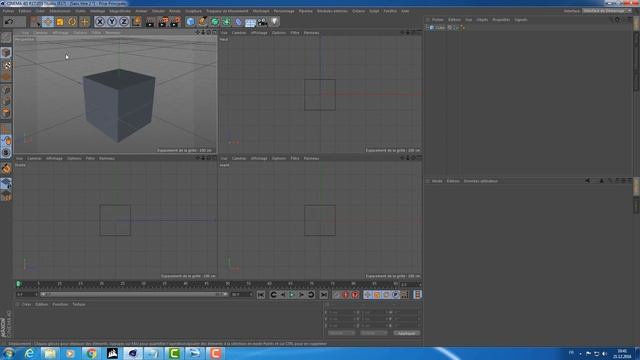The width and height of the screenshot is (640, 360).
Task: Click the coordinate system icon after Z
Action: point(136,22)
